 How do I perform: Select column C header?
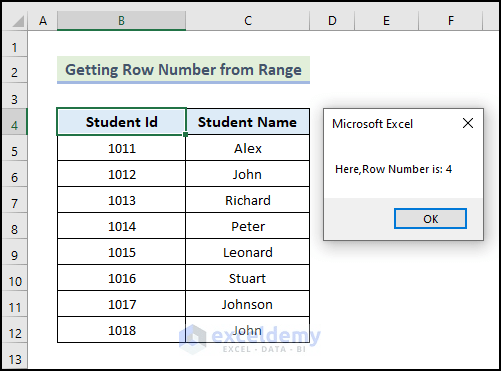click(248, 21)
